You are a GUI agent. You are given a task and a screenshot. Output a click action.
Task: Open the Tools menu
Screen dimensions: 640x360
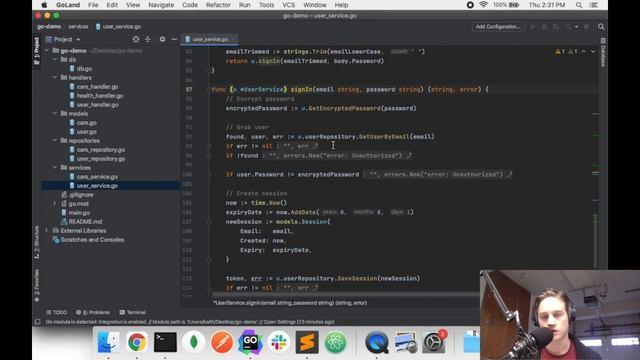click(266, 5)
